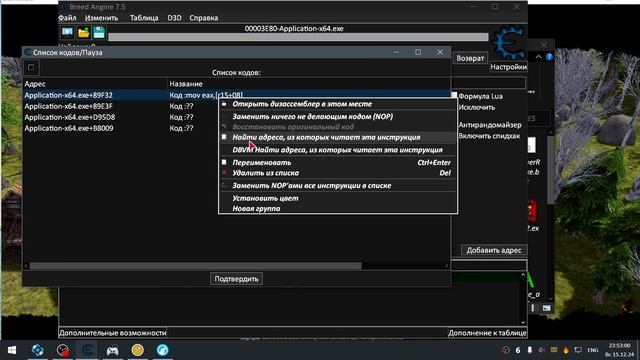Open the blue diamond app in taskbar
This screenshot has height=360, width=640.
point(38,350)
